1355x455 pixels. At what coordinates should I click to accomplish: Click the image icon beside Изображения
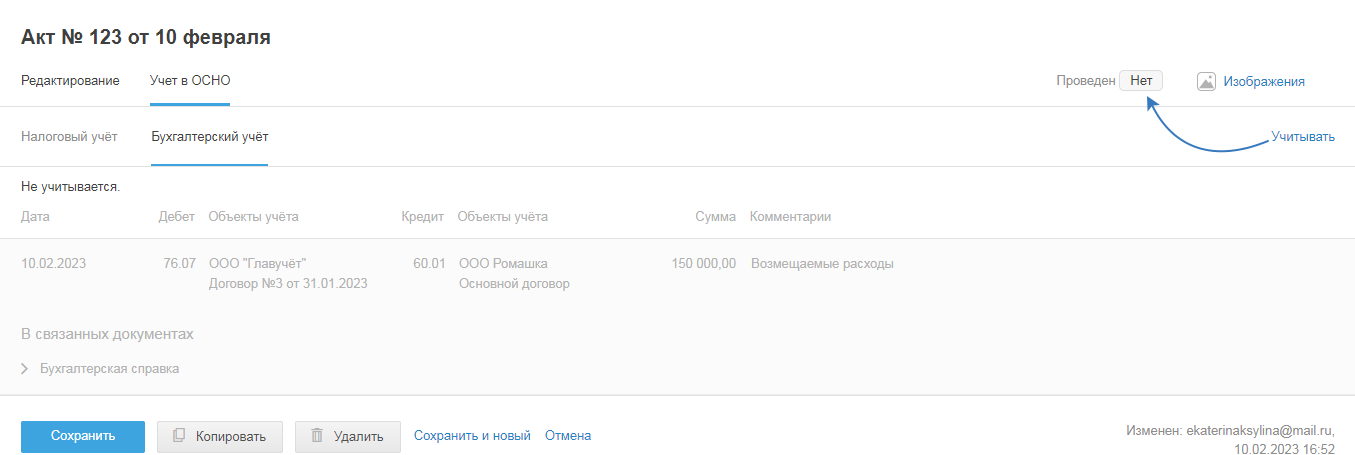1206,82
